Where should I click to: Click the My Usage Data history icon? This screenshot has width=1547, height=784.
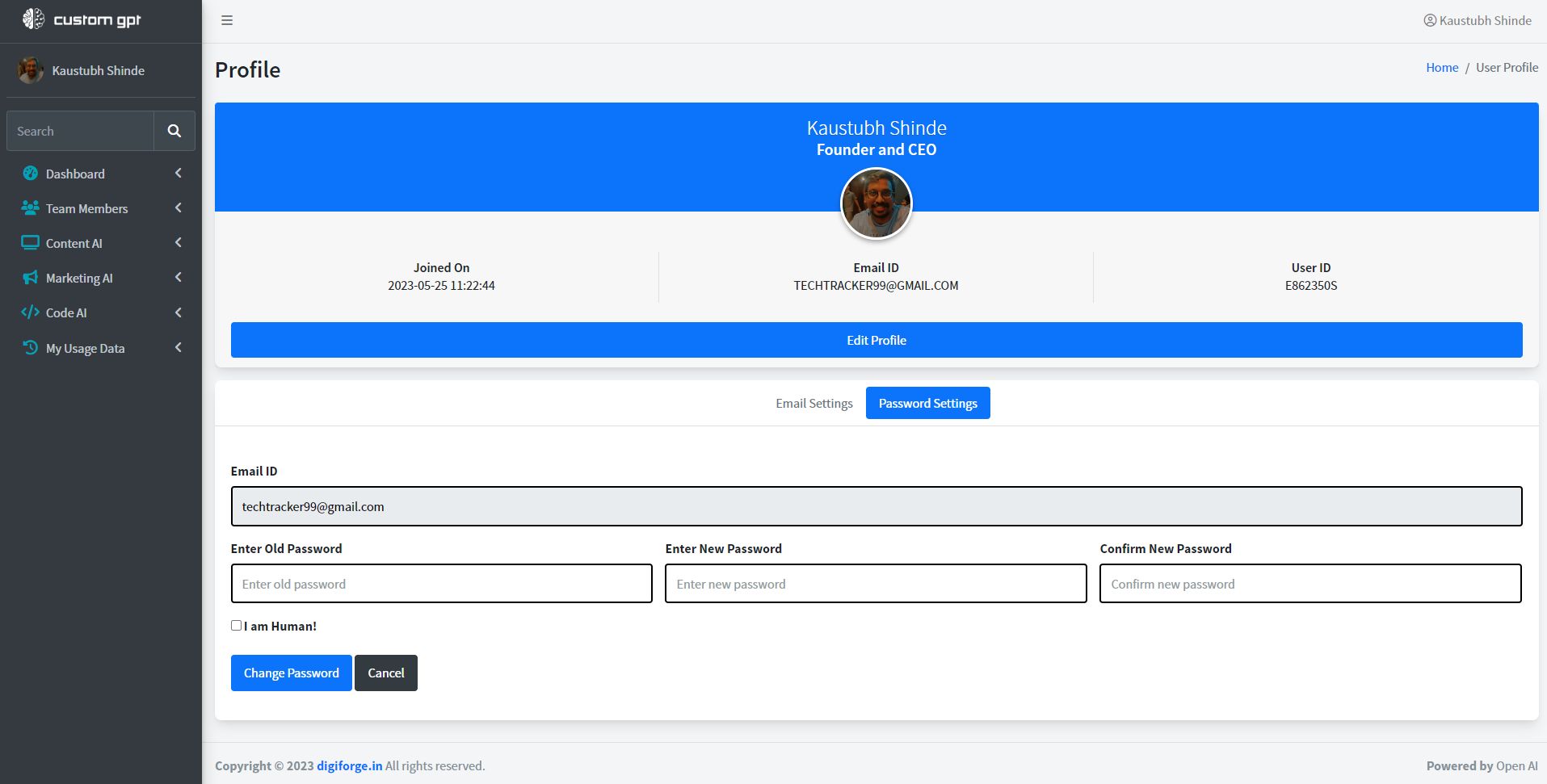point(31,347)
